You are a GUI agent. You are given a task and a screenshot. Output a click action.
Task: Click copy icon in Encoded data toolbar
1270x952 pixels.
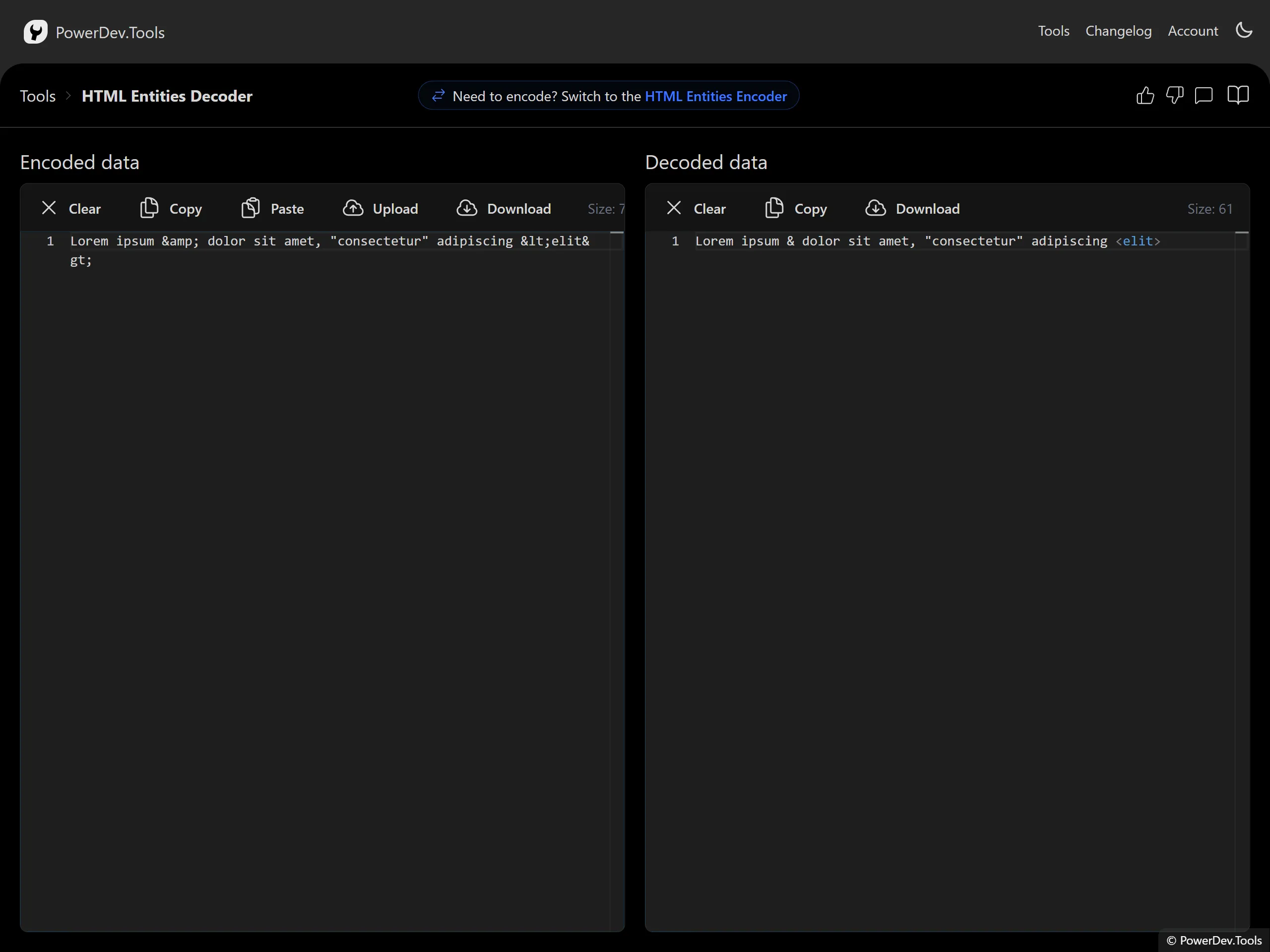click(149, 208)
